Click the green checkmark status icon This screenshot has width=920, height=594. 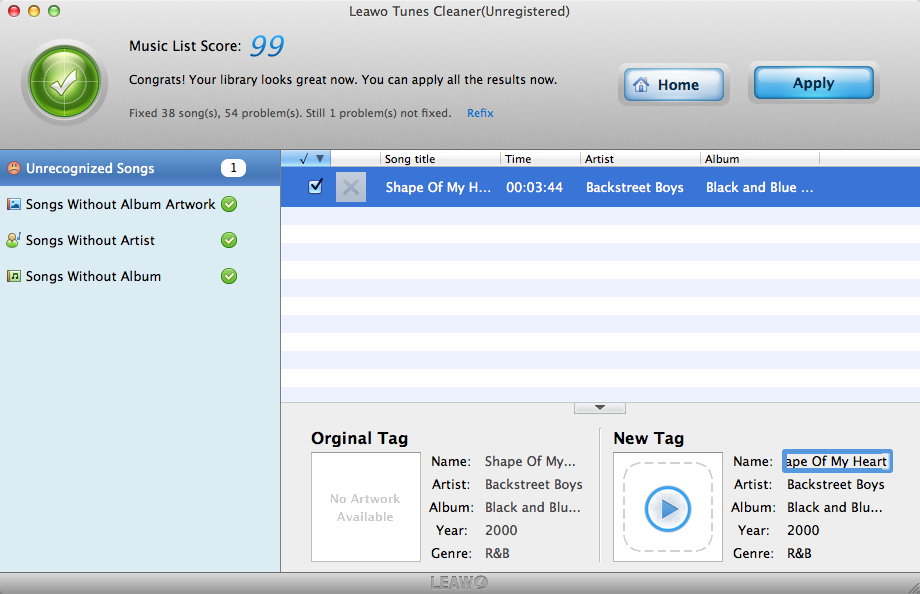[65, 82]
